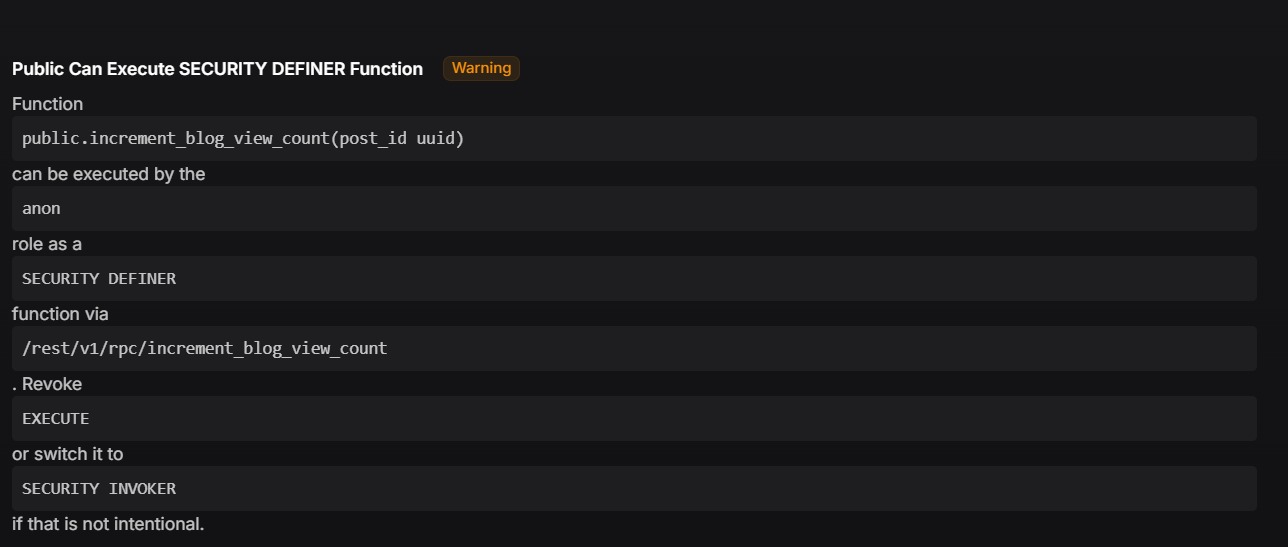Click the 'SECURITY DEFINER' code block
Image resolution: width=1288 pixels, height=547 pixels.
pos(634,278)
